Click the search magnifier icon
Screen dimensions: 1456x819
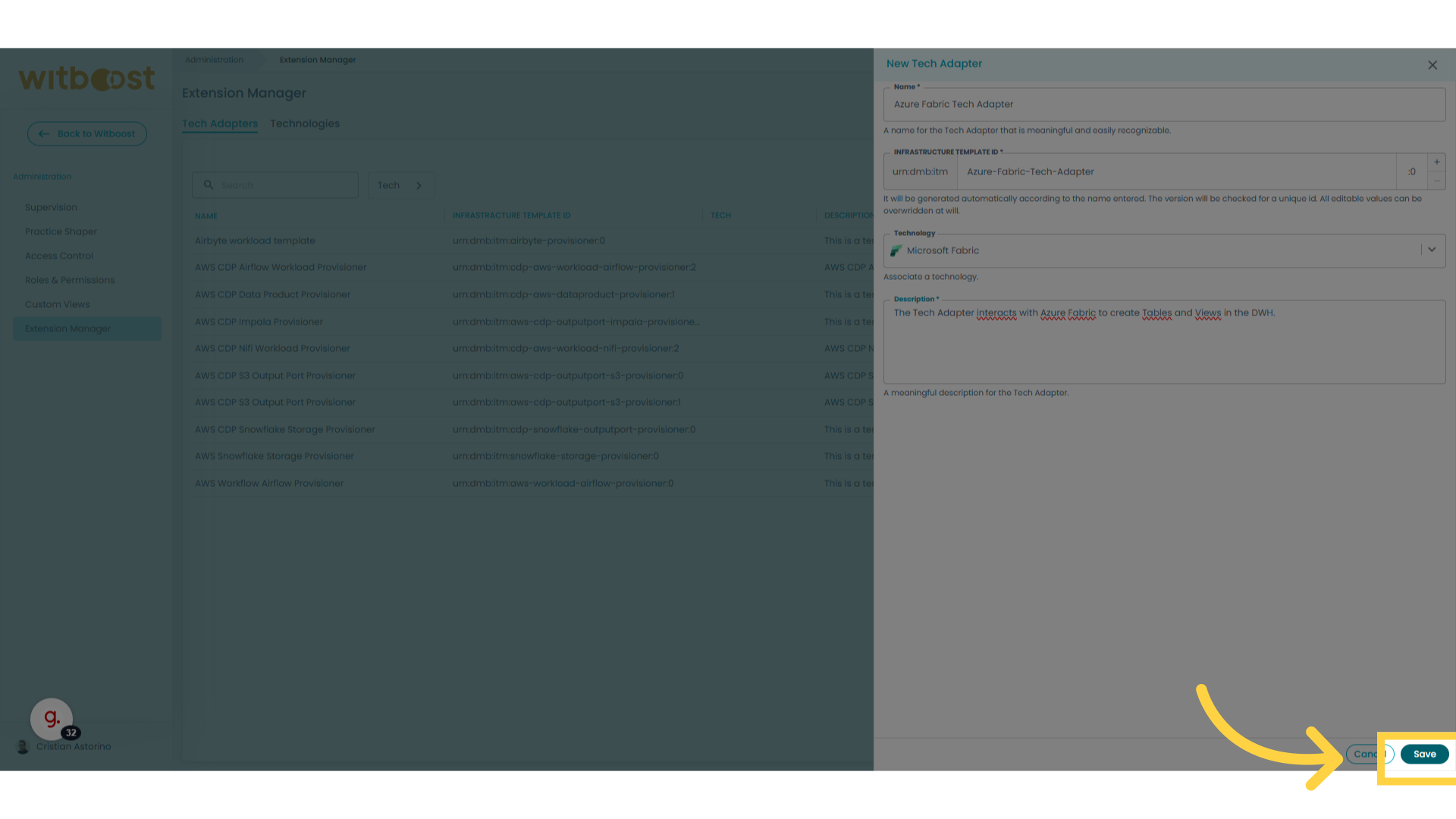209,185
